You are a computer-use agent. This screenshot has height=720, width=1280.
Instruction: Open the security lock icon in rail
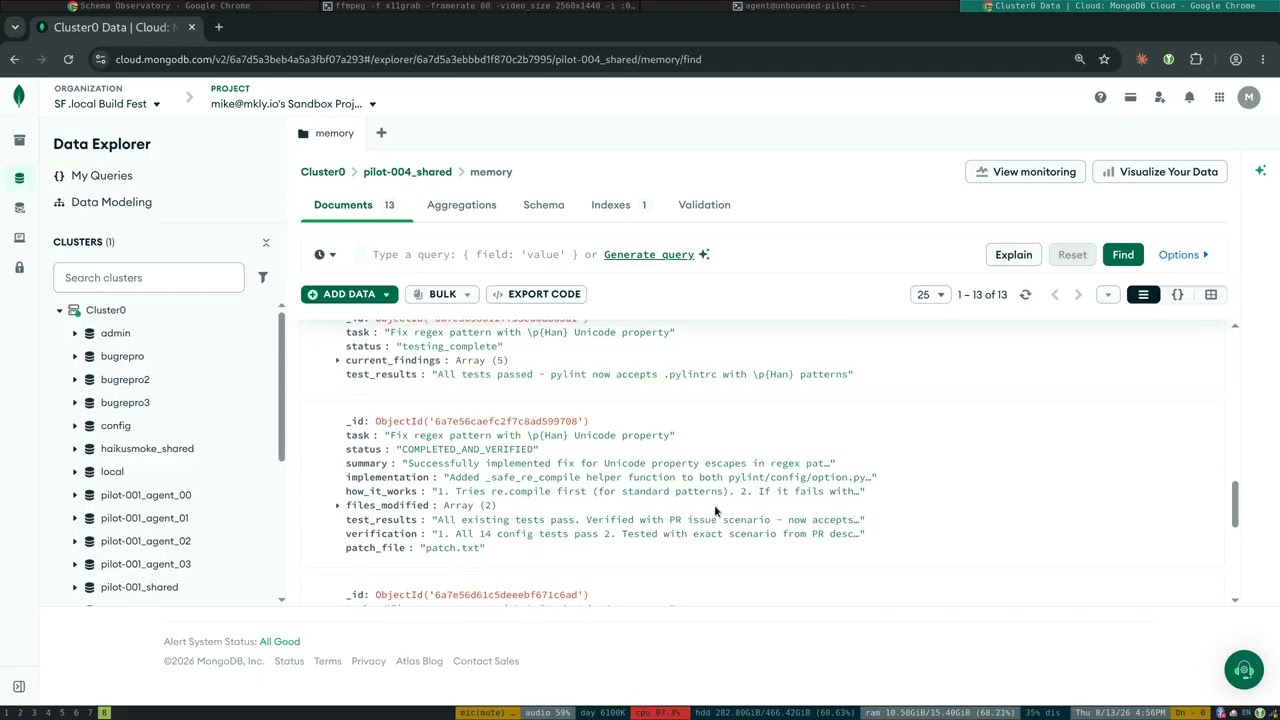pos(19,268)
